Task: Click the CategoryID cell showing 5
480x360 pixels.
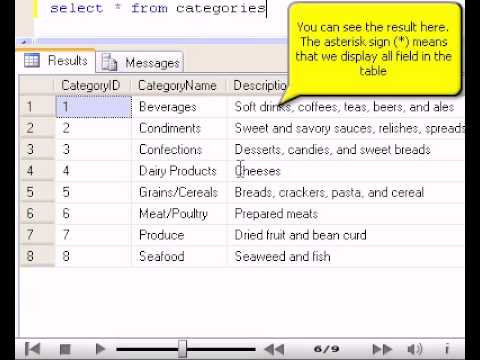Action: click(x=94, y=192)
